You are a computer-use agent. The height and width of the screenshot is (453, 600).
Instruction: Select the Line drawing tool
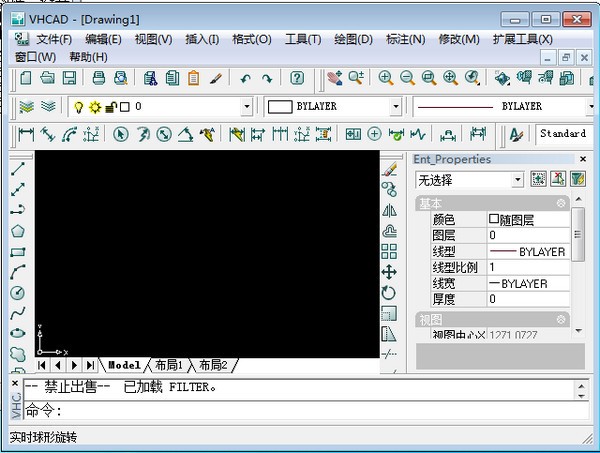point(17,168)
